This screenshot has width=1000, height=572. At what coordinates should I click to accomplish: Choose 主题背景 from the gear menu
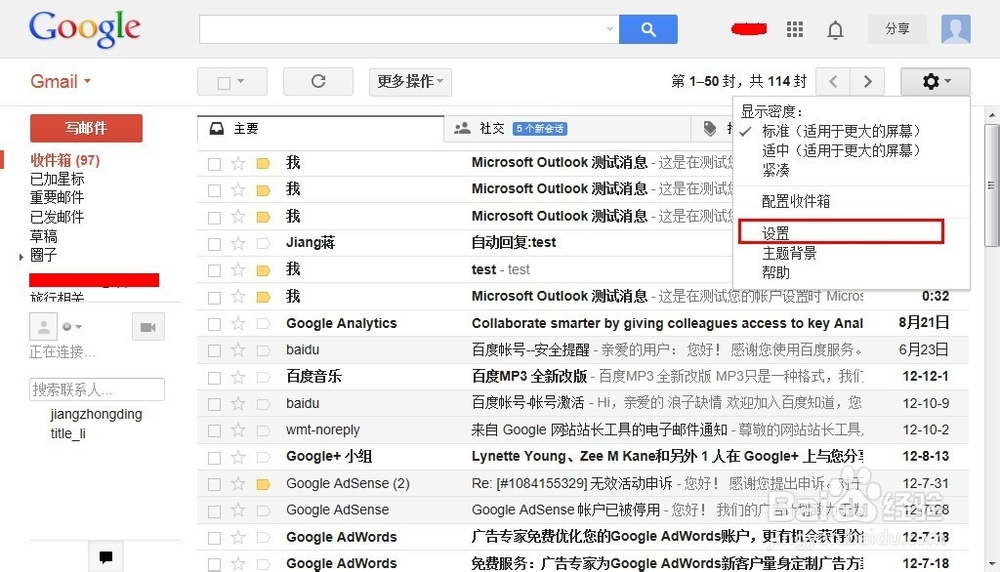click(x=790, y=253)
